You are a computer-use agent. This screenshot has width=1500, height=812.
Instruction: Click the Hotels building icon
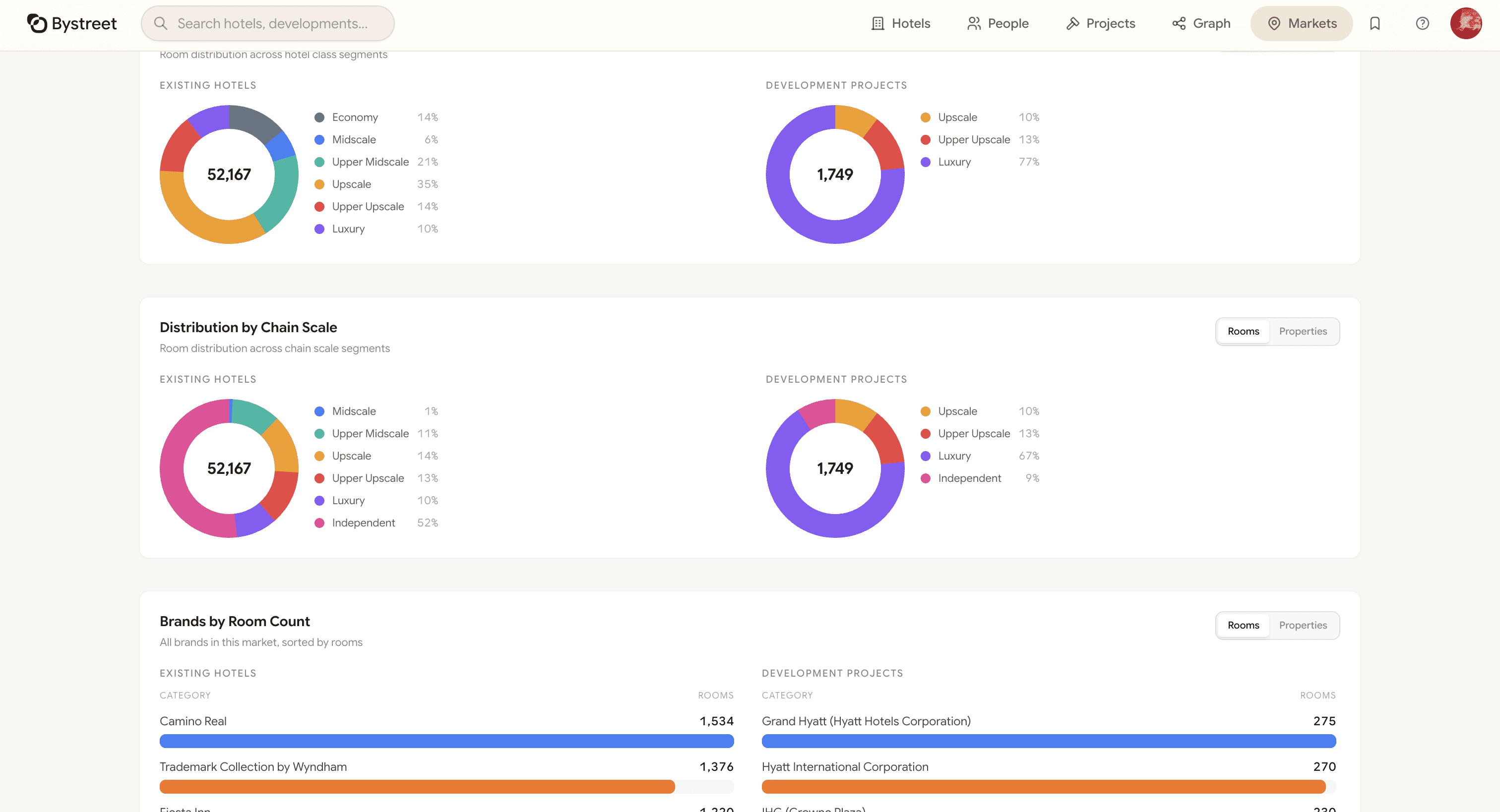[877, 23]
